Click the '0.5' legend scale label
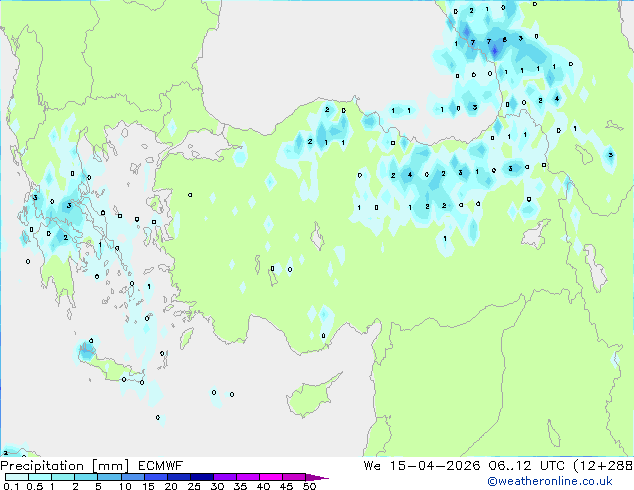This screenshot has width=634, height=490. coord(35,486)
